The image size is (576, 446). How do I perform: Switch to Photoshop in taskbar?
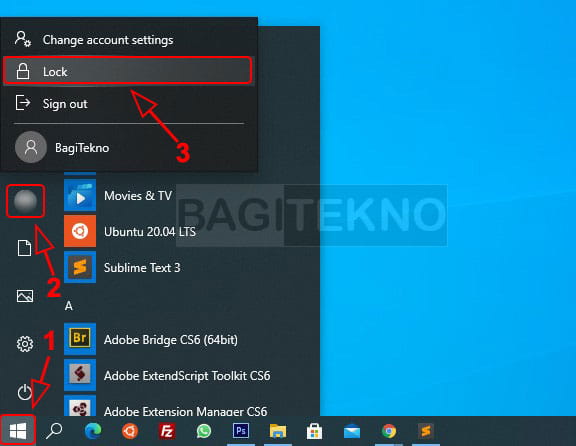[x=241, y=431]
